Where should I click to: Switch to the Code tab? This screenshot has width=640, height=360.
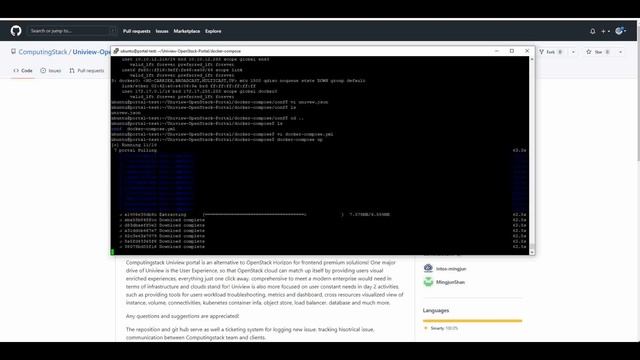point(23,71)
